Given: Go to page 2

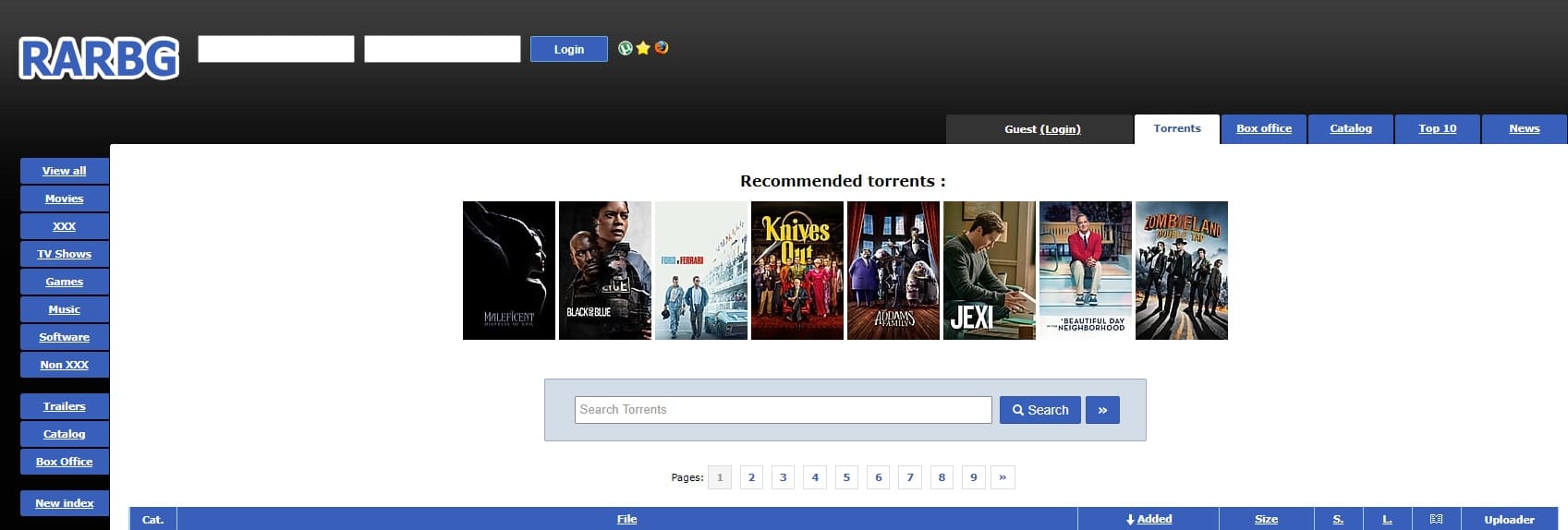Looking at the screenshot, I should click(x=752, y=477).
